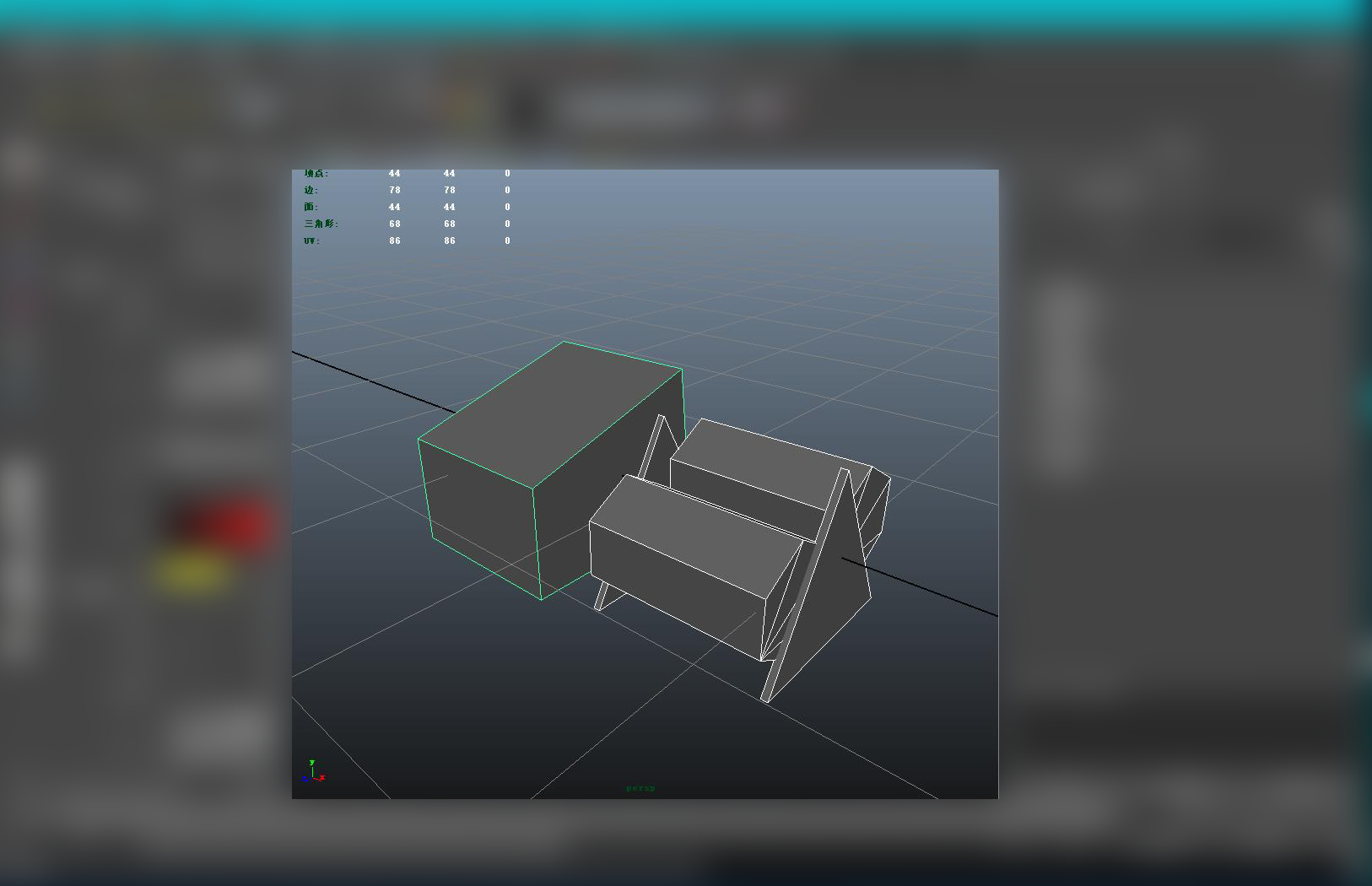
Task: Click the edge count 78 in second column
Action: pos(449,190)
